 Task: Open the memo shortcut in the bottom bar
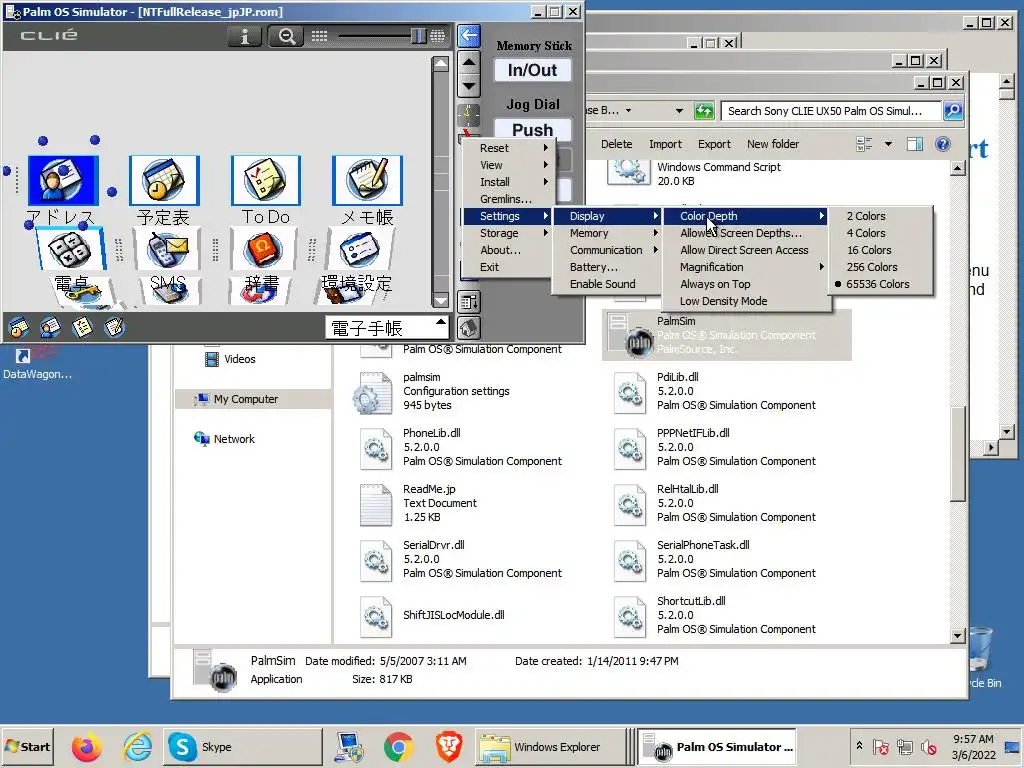[x=114, y=327]
